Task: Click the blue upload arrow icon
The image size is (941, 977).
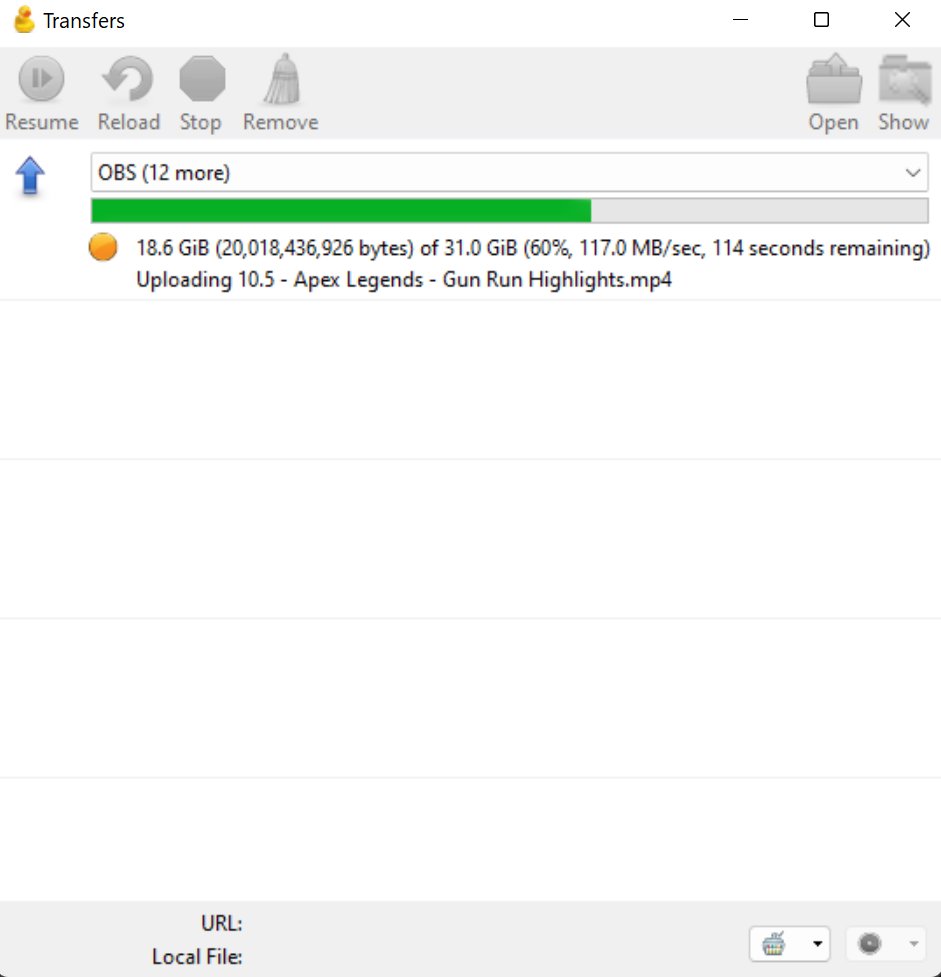Action: (30, 175)
